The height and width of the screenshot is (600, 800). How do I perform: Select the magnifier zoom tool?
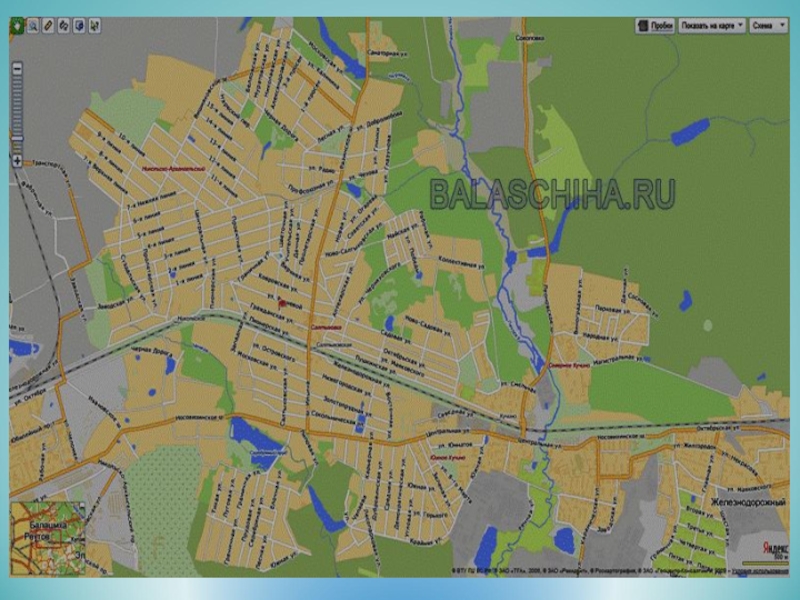point(33,26)
